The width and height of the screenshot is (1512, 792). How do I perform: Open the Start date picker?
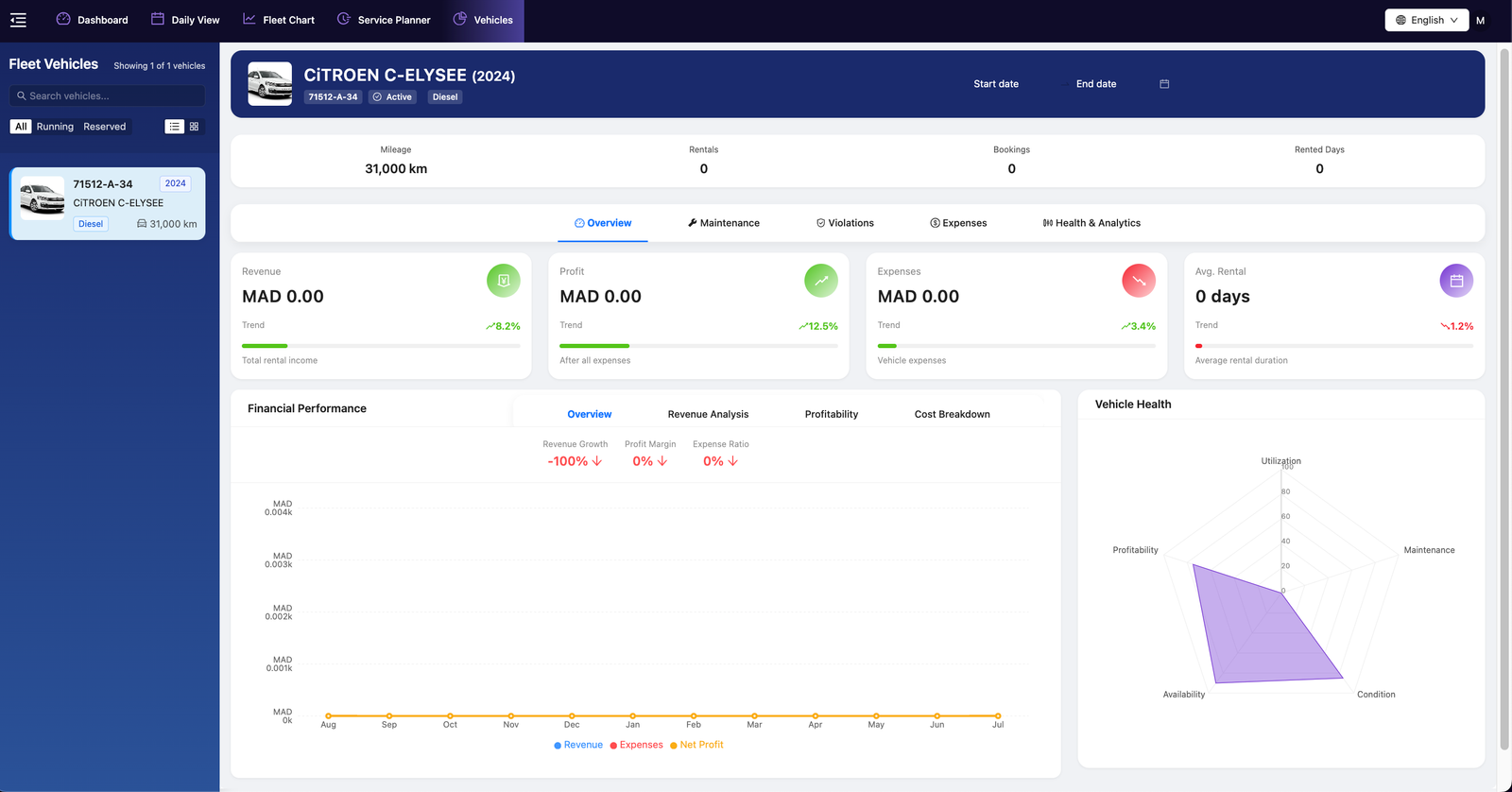coord(996,84)
